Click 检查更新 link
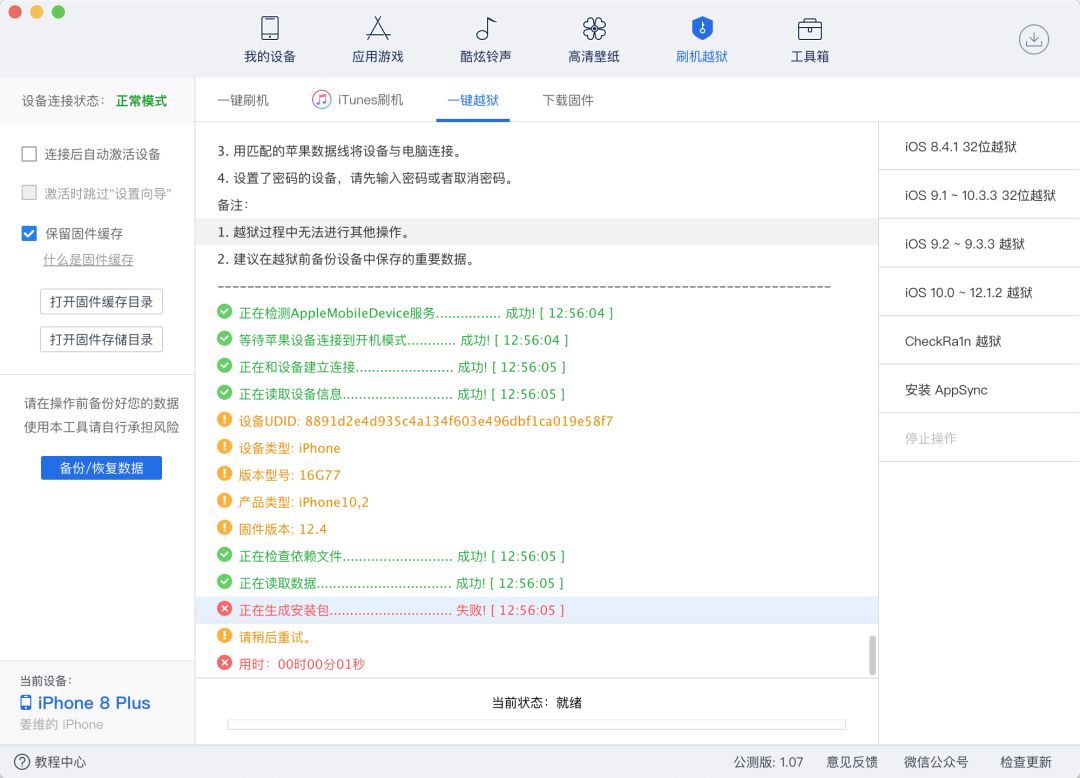1080x778 pixels. pos(1026,762)
